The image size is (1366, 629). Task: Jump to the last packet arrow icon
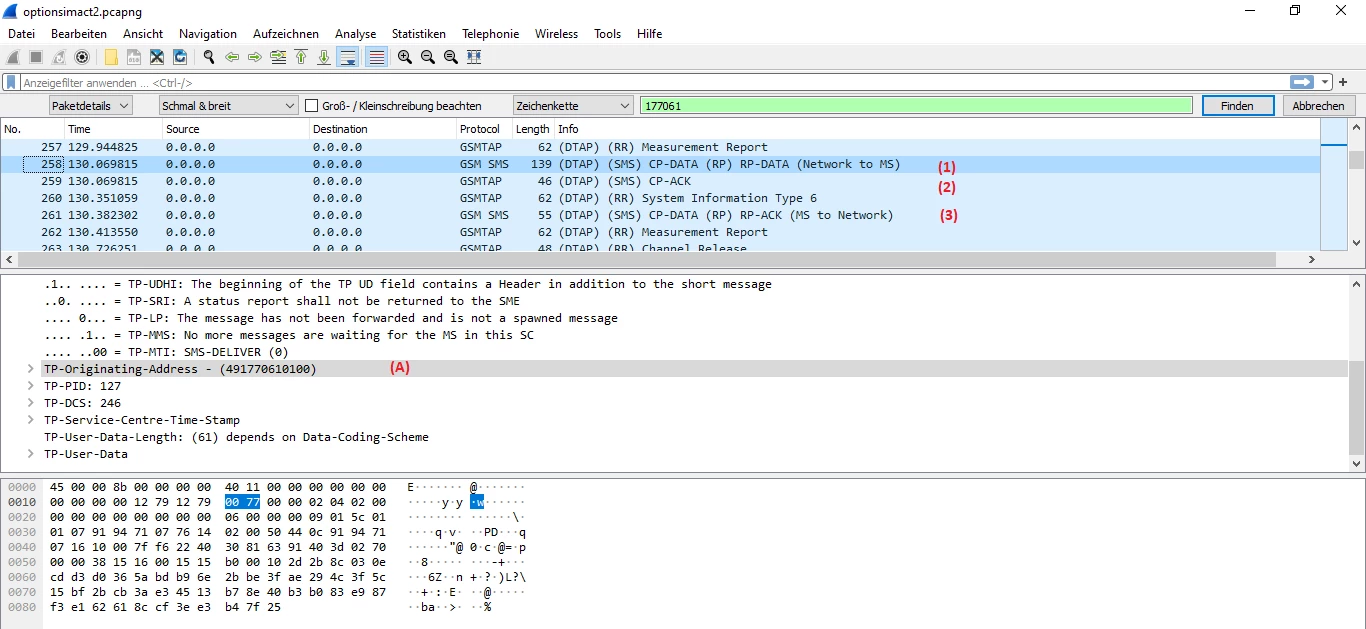324,57
